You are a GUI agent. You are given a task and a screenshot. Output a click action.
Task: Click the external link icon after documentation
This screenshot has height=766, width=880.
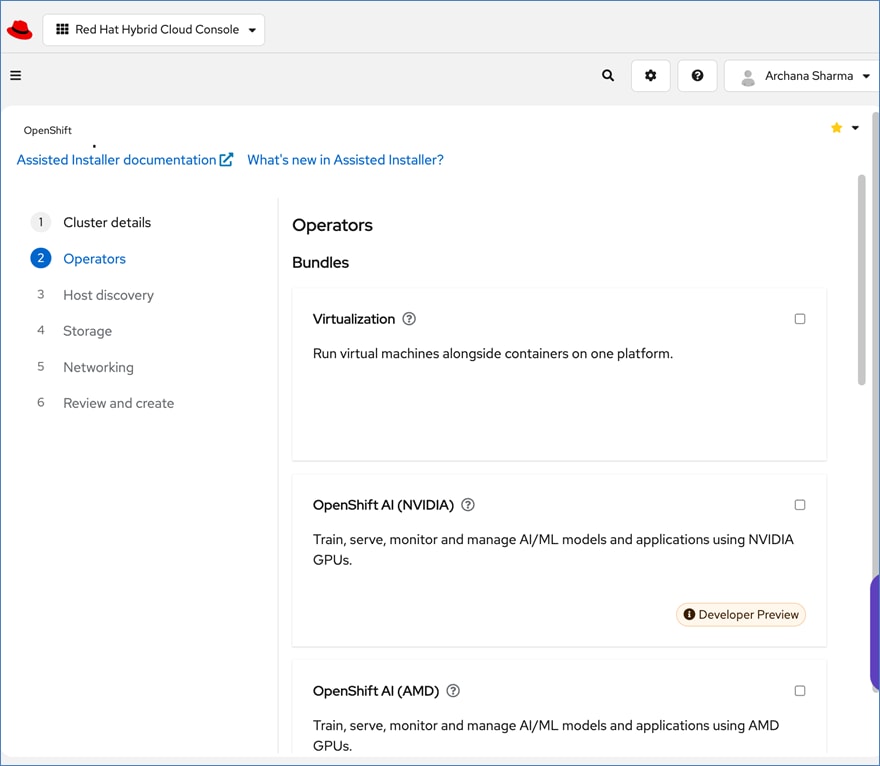tap(226, 160)
